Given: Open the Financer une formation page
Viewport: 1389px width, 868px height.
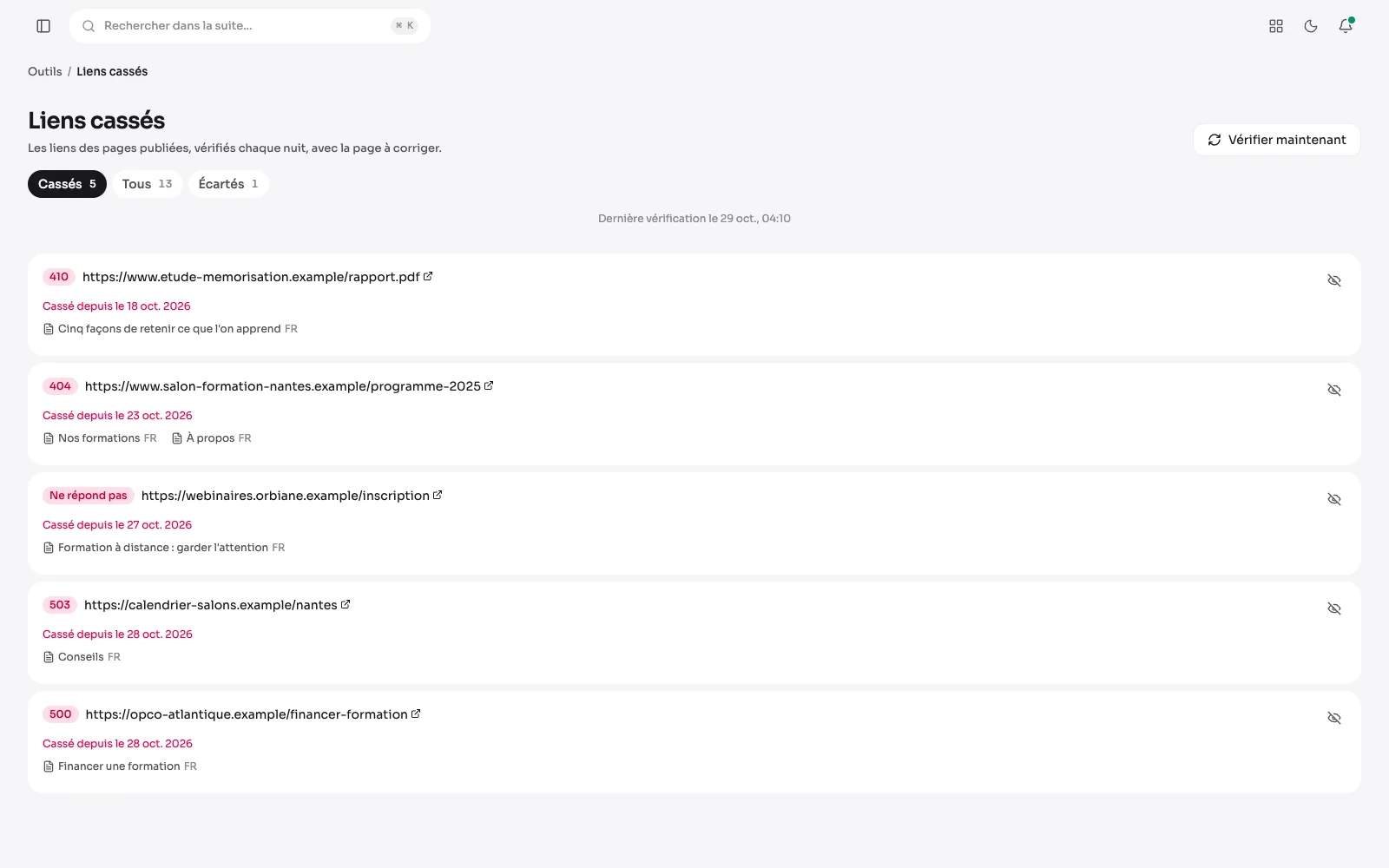Looking at the screenshot, I should click(120, 766).
